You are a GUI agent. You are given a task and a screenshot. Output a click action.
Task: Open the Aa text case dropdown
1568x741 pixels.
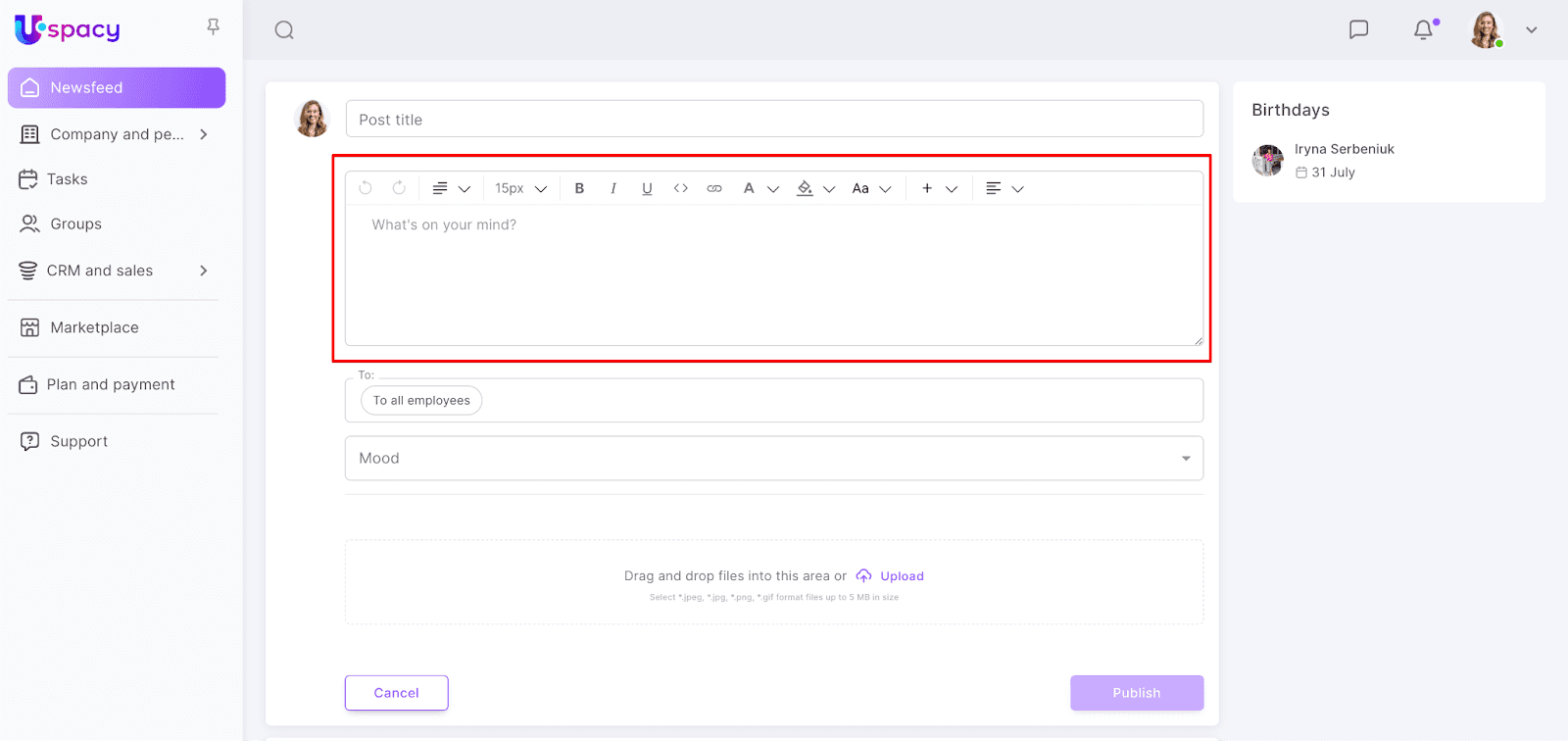click(871, 188)
